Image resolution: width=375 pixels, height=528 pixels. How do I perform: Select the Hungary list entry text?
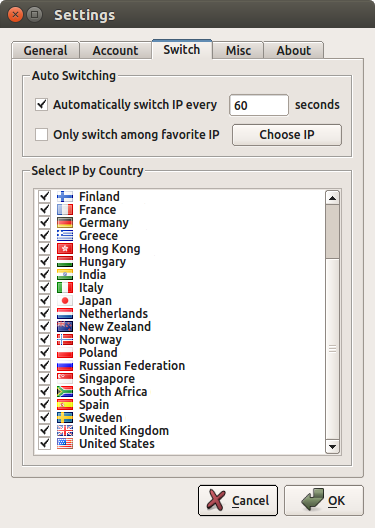pos(103,262)
